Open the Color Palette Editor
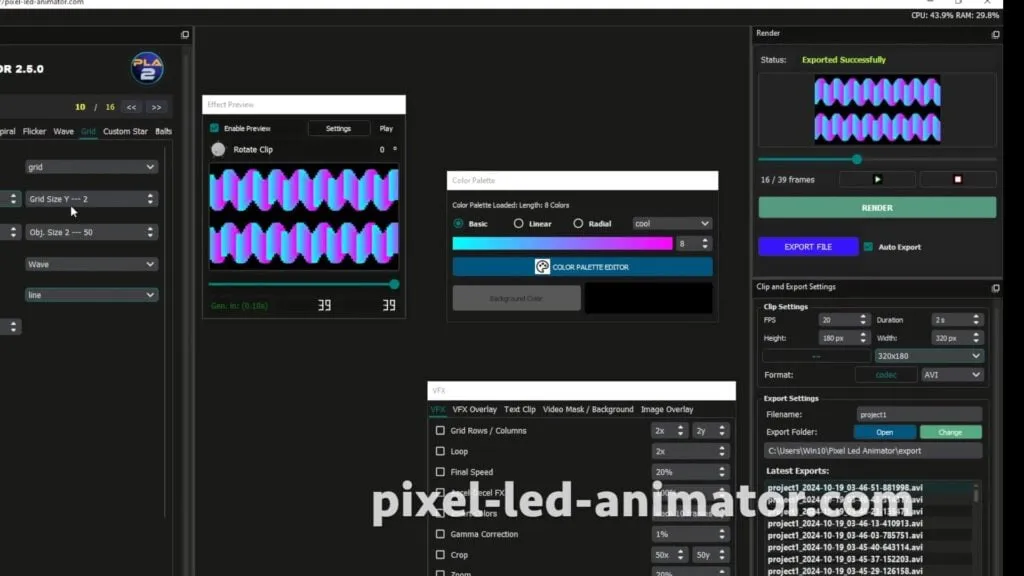The image size is (1024, 576). 583,266
